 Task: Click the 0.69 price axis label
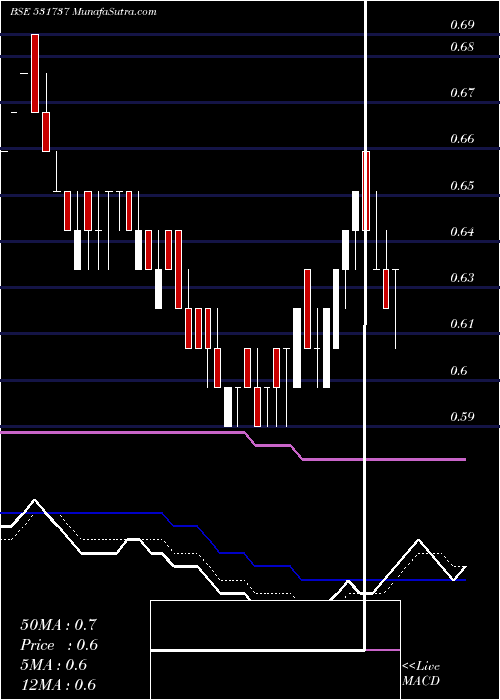[x=462, y=25]
